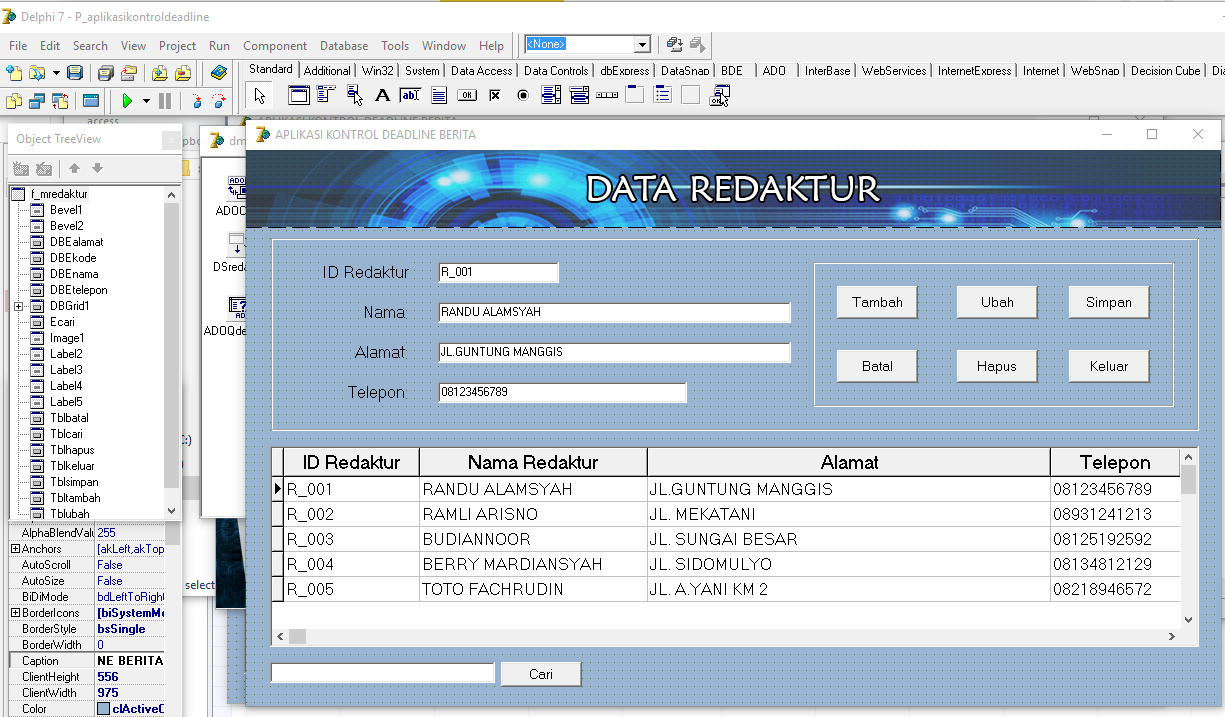Click the New Form toolbar icon
Screen dimensions: 1225x717
pyautogui.click(x=90, y=101)
